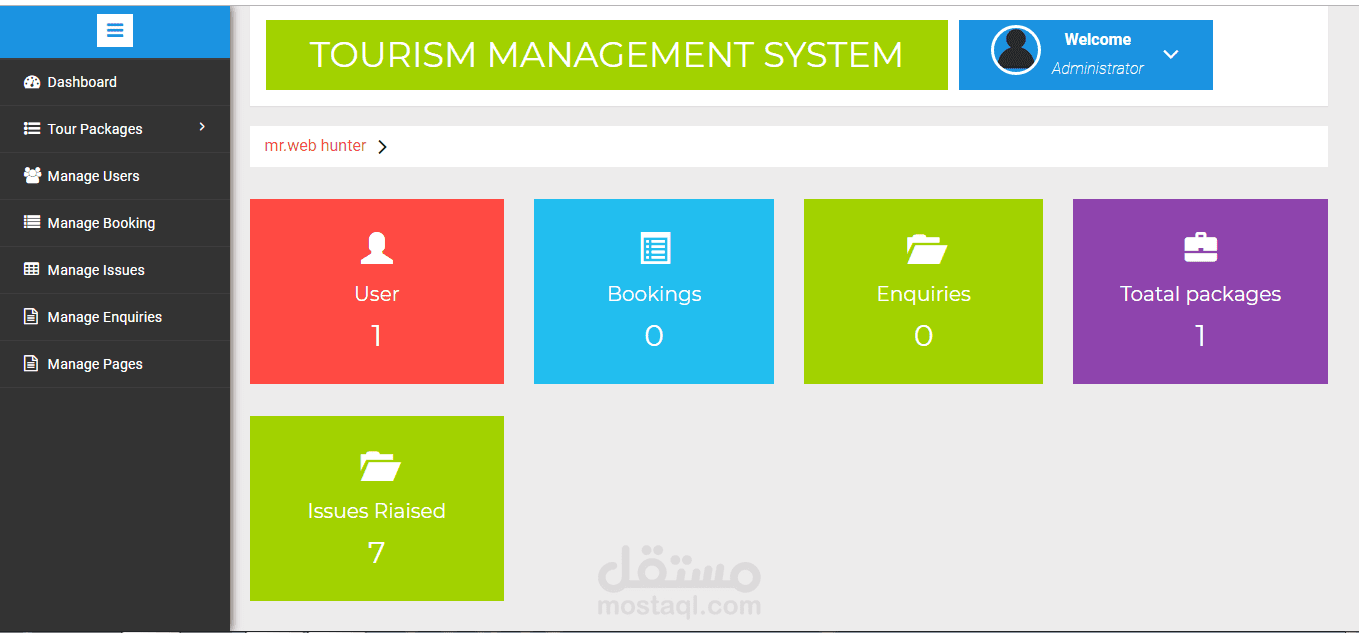This screenshot has height=633, width=1359.
Task: Toggle the hamburger sidebar menu button
Action: [115, 31]
